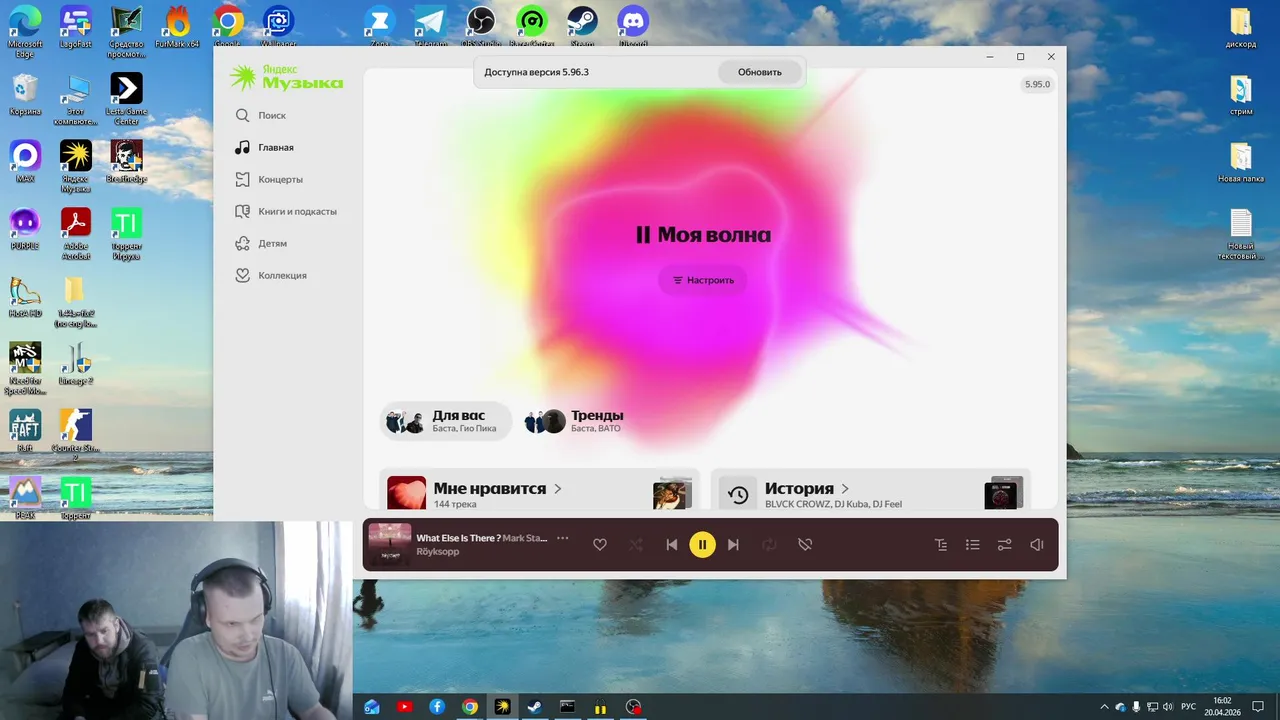
Task: Pause Моя волна from the center
Action: (x=704, y=235)
